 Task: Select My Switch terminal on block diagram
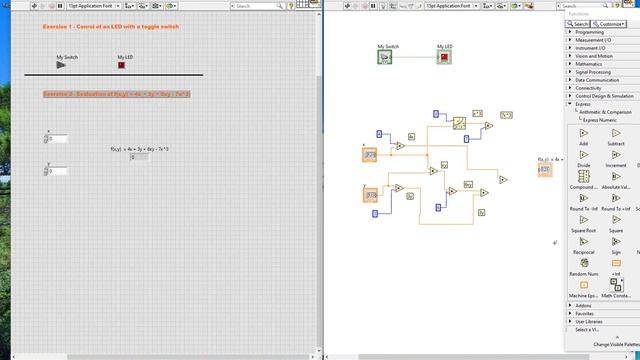pos(384,57)
